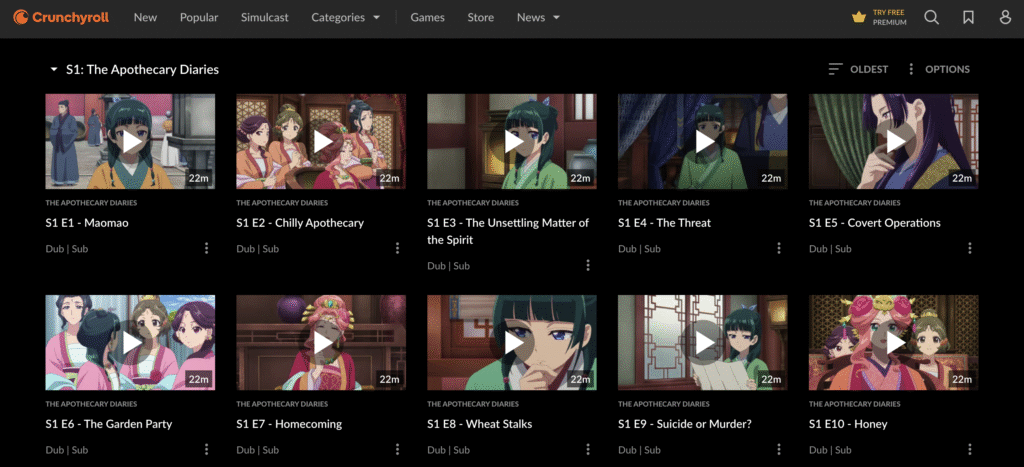Open more options for S1 E9 episode

778,449
